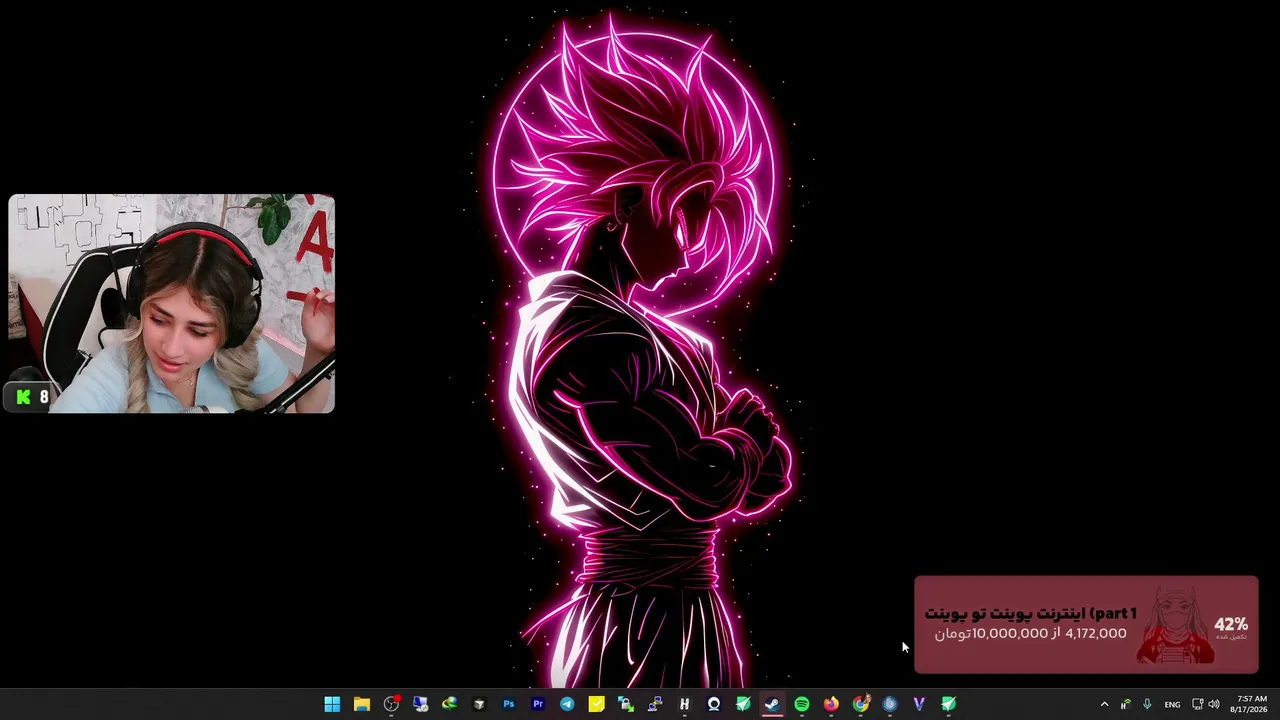Open the taskbar icon with the red notification dot
This screenshot has width=1280, height=720.
(x=391, y=704)
